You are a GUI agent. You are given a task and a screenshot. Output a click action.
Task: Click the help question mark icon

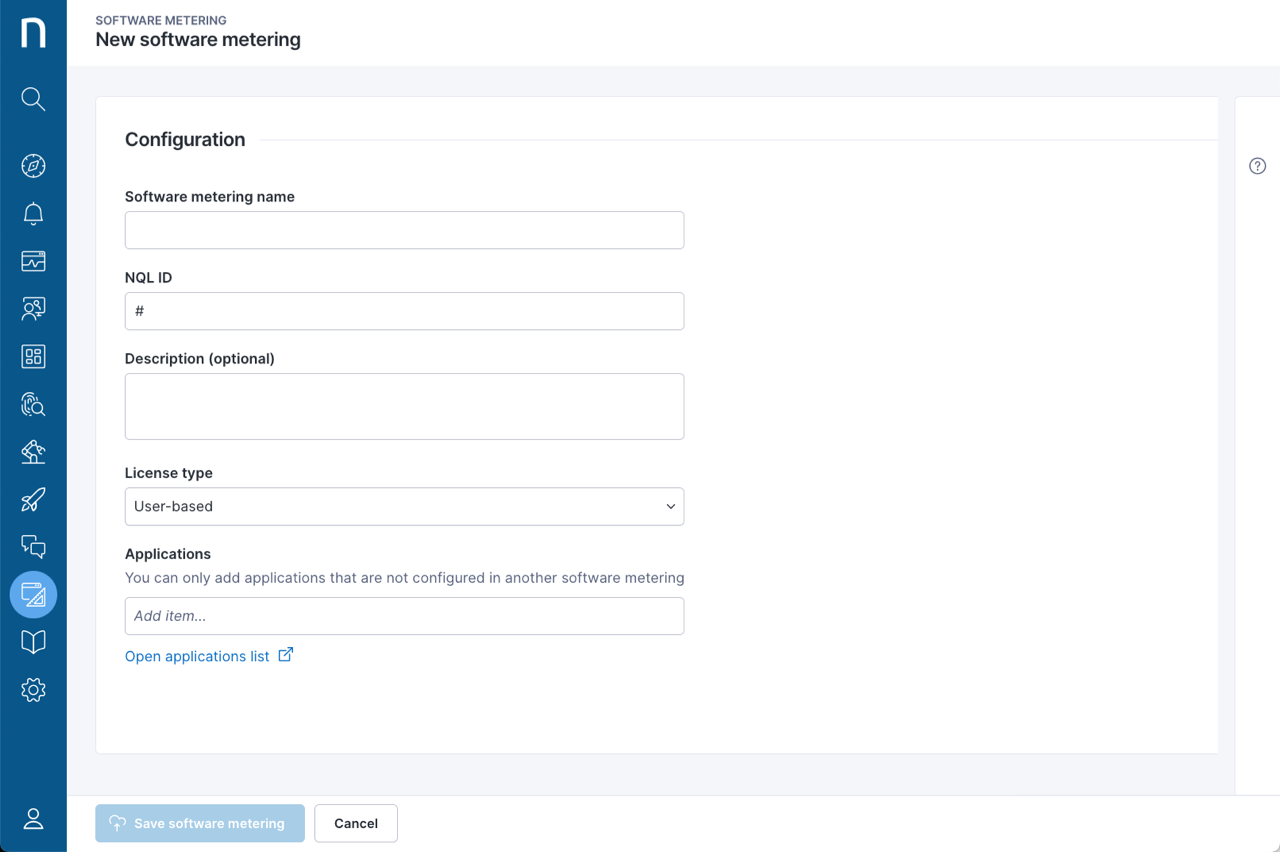tap(1257, 166)
